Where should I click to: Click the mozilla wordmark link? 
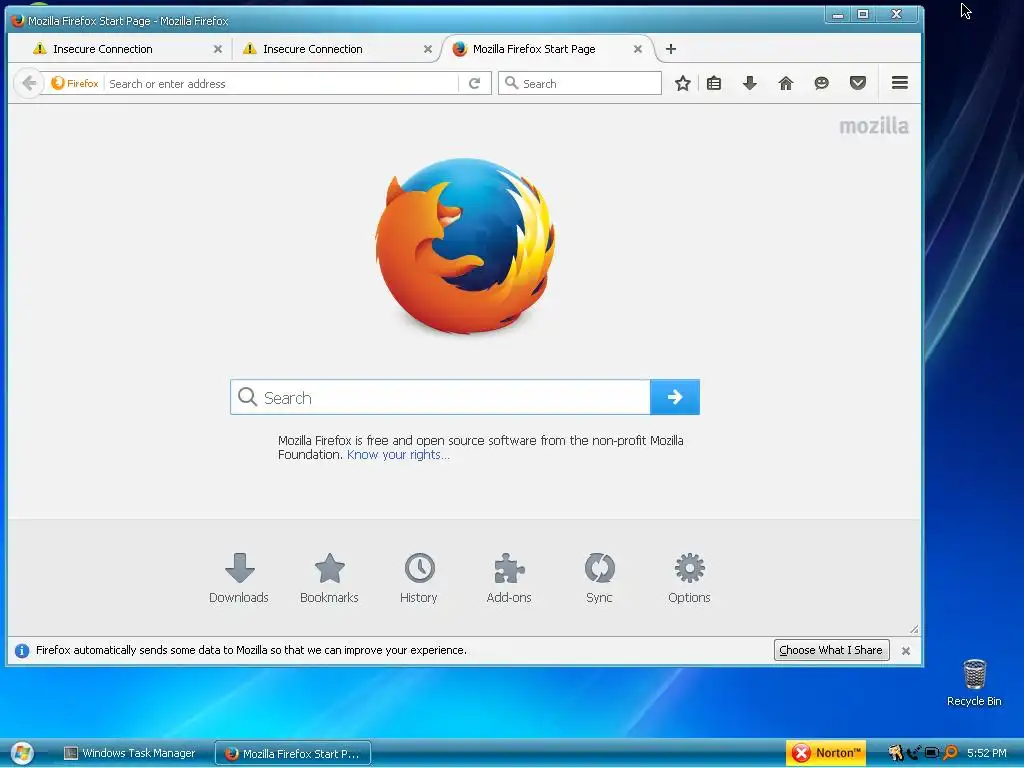tap(874, 126)
